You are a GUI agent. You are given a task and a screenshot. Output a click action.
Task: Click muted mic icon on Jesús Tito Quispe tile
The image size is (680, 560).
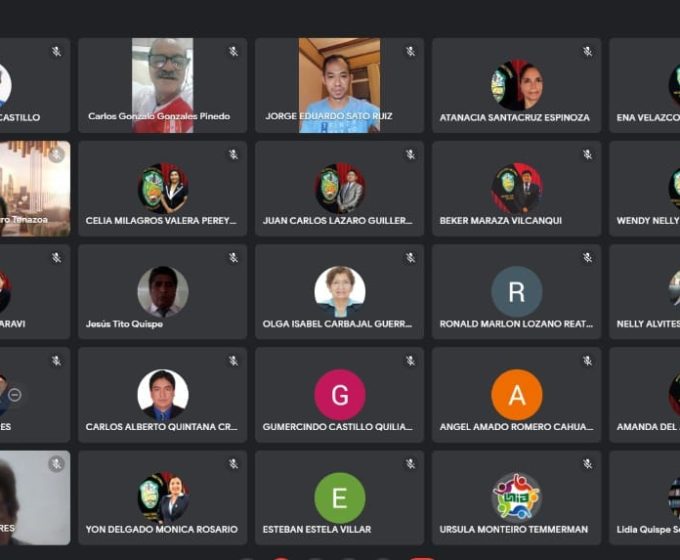pyautogui.click(x=233, y=258)
